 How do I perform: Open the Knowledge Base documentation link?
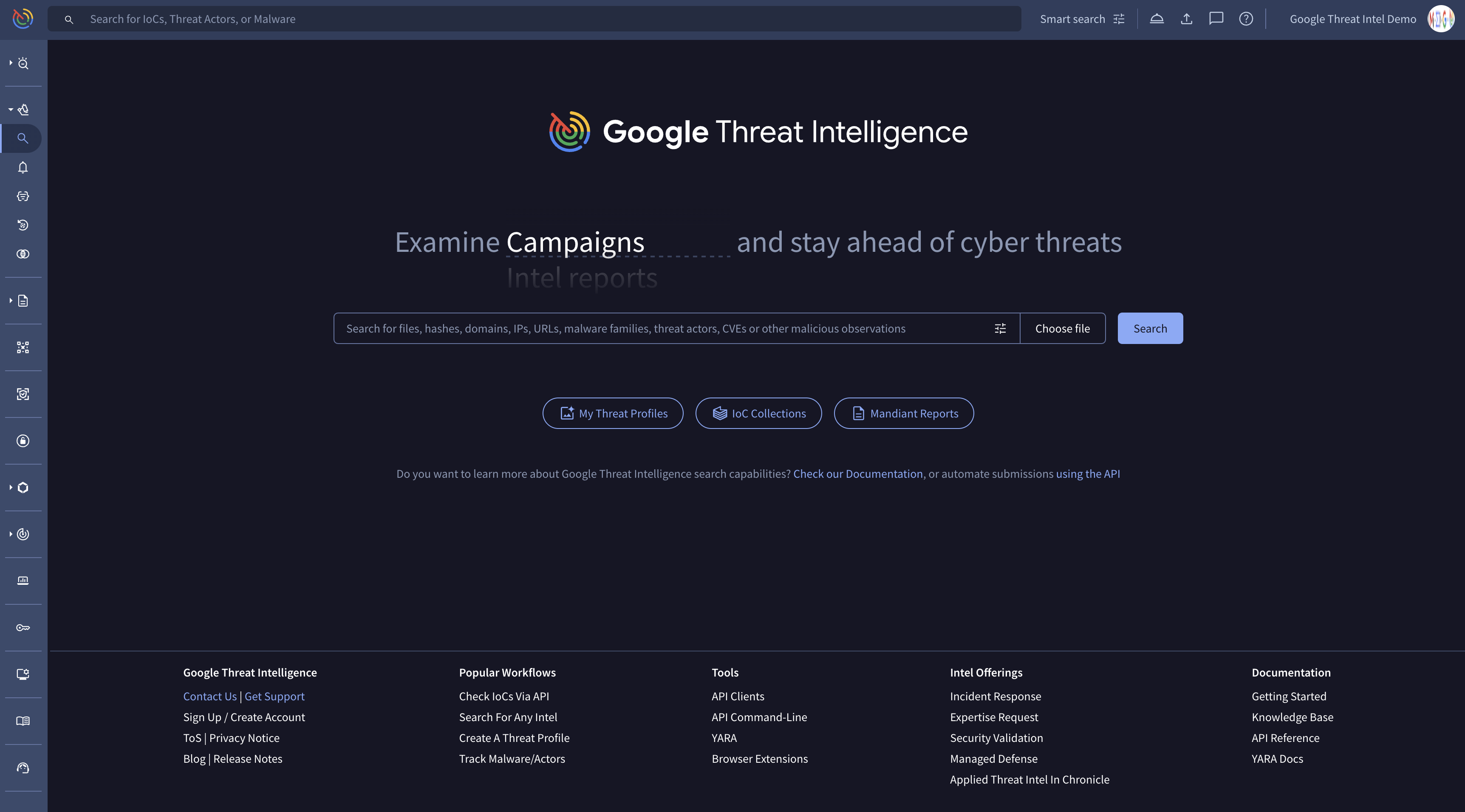coord(1292,717)
